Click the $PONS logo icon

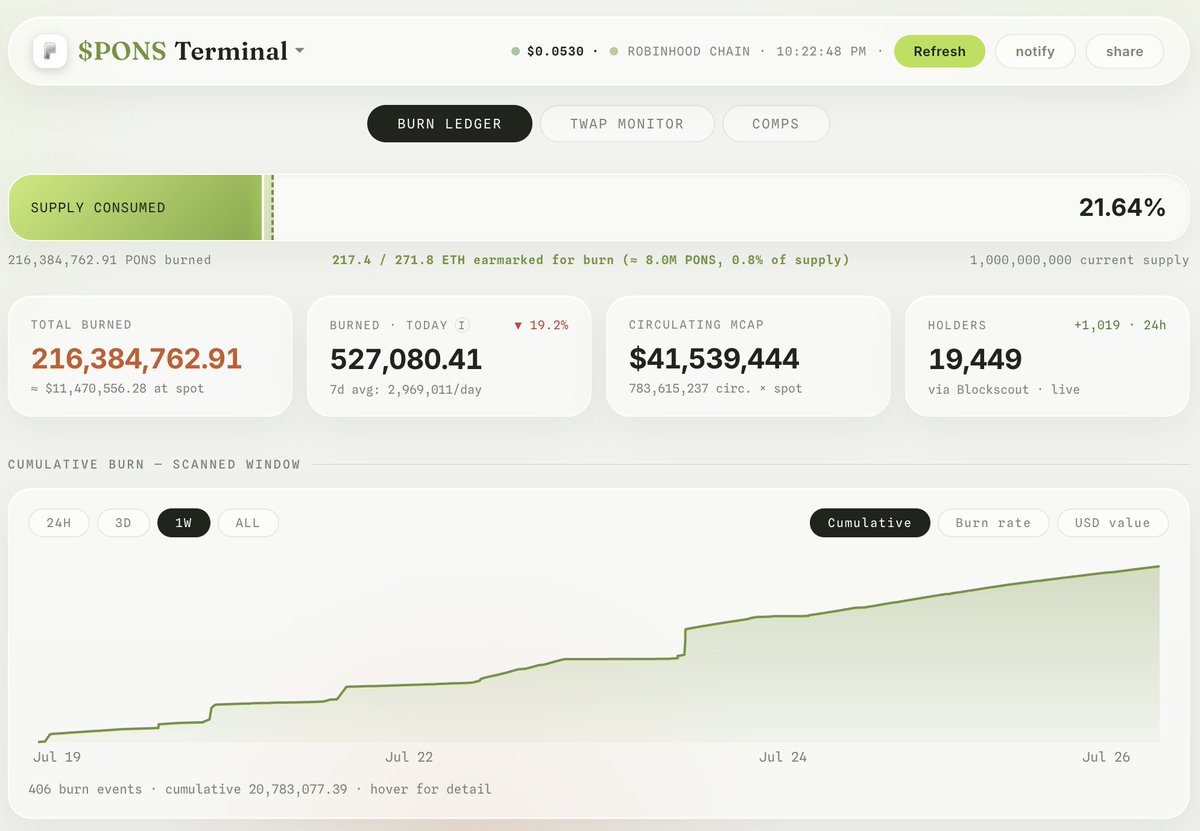click(x=50, y=51)
